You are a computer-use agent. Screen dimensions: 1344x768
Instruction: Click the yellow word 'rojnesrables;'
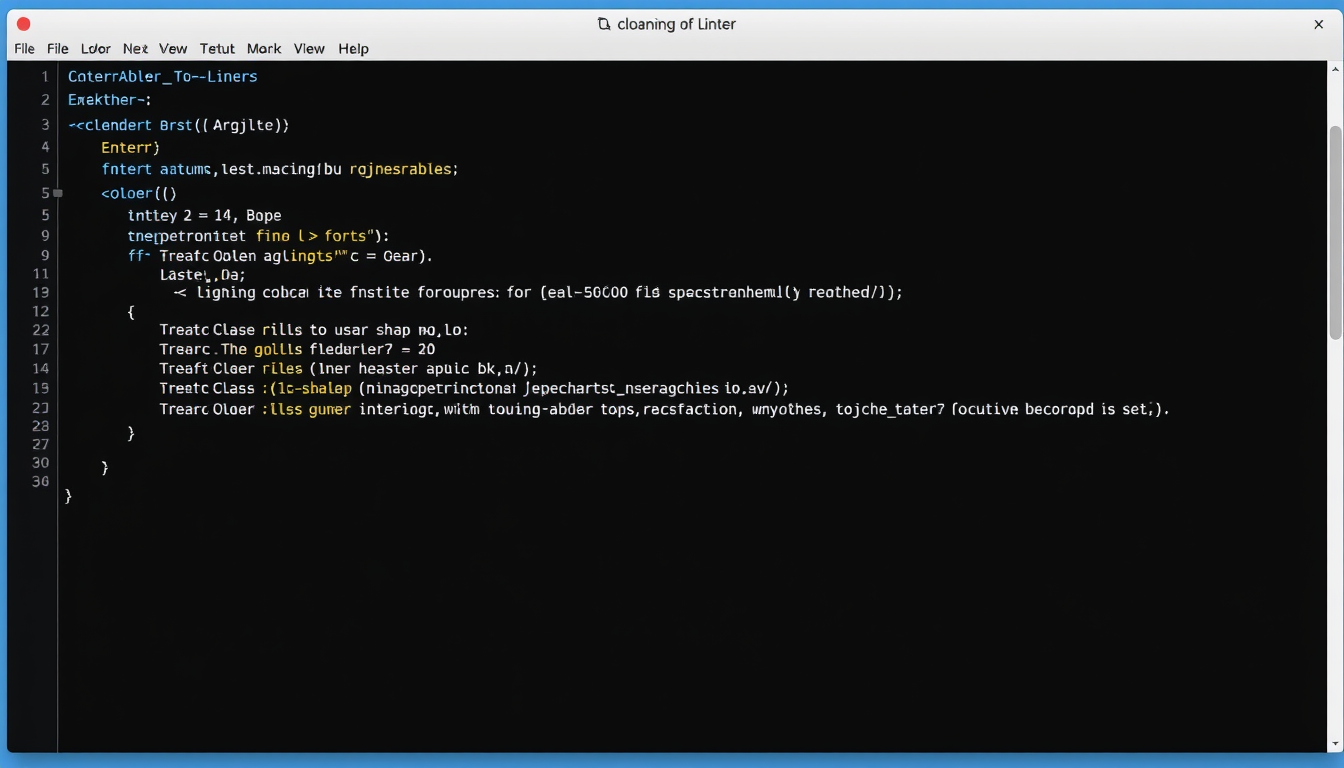[x=403, y=170]
